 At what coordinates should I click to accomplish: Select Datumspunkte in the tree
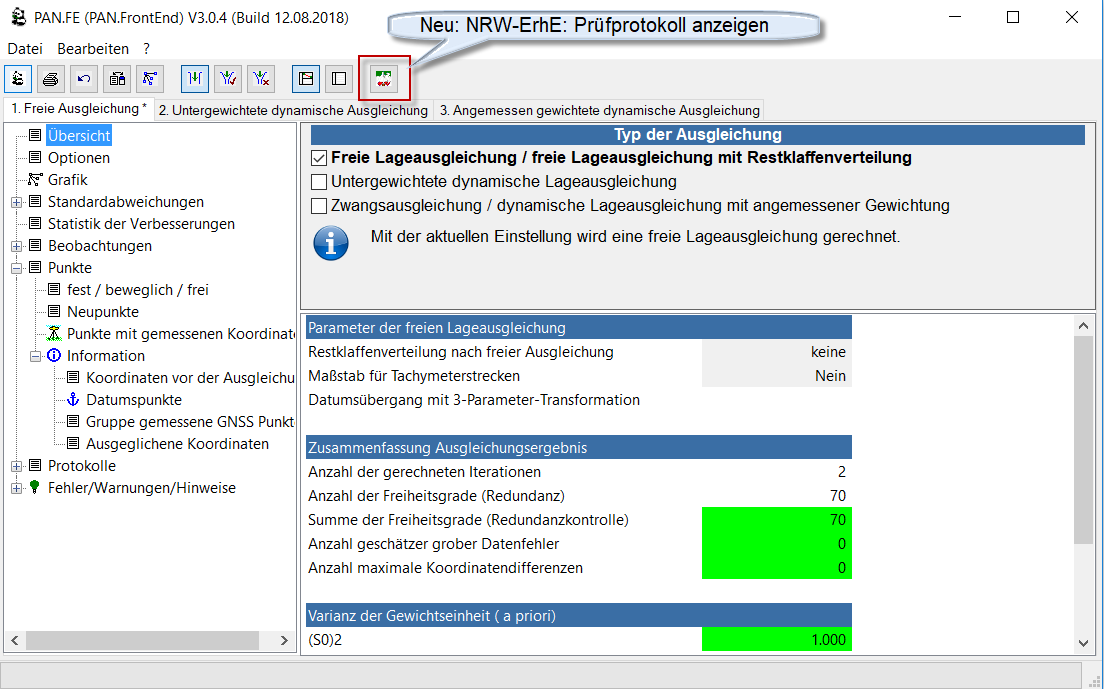(x=133, y=400)
